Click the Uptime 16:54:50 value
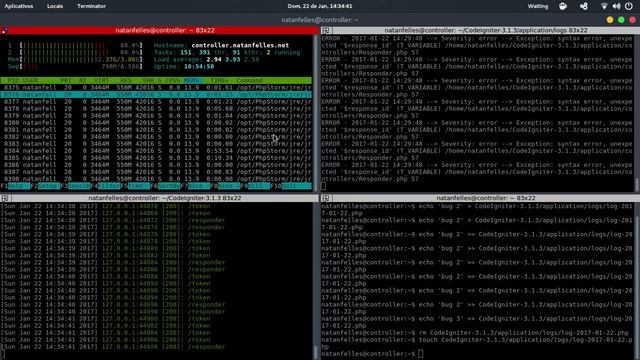This screenshot has height=360, width=640. point(199,67)
